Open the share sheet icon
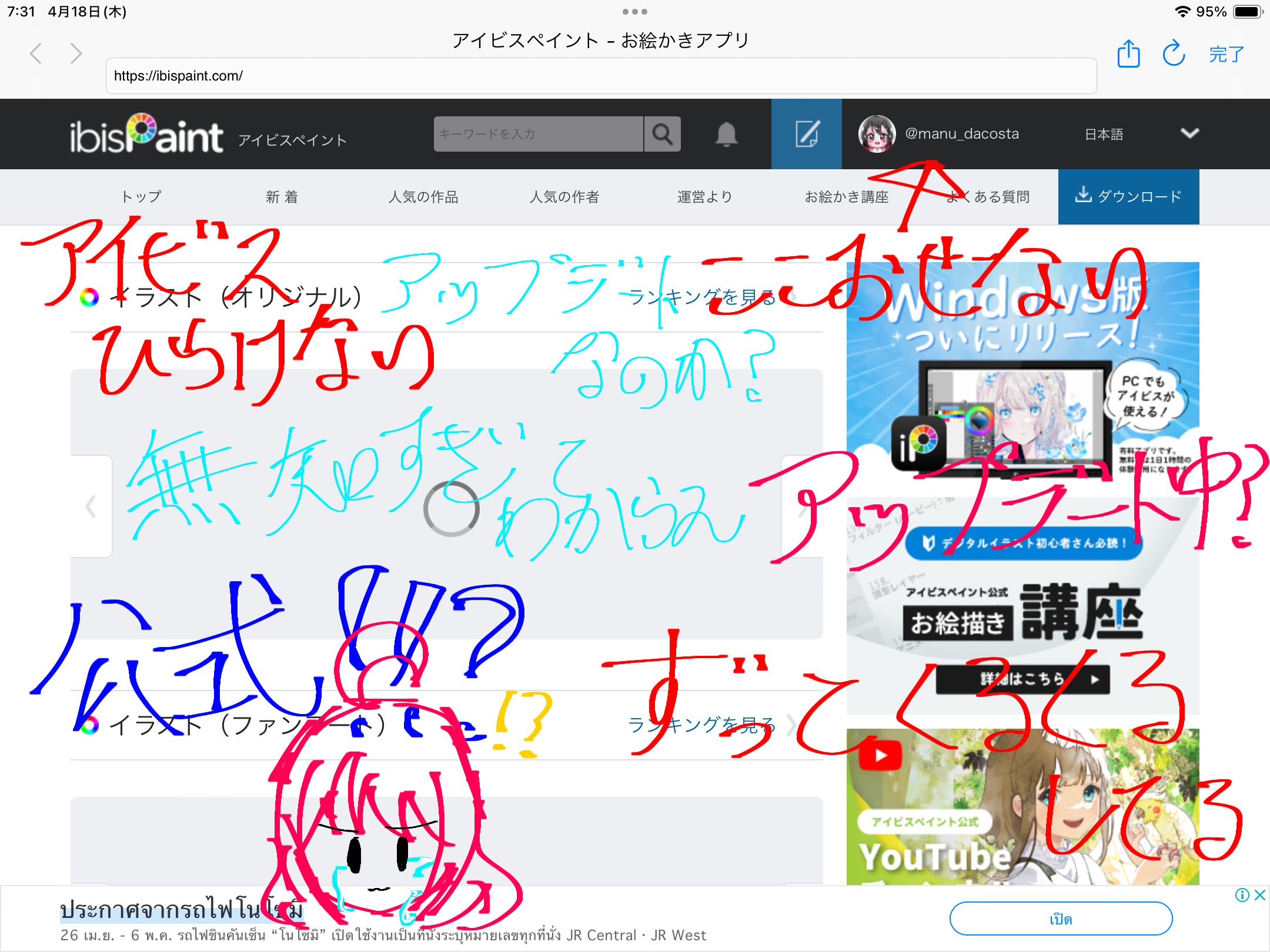This screenshot has height=952, width=1270. click(x=1128, y=54)
